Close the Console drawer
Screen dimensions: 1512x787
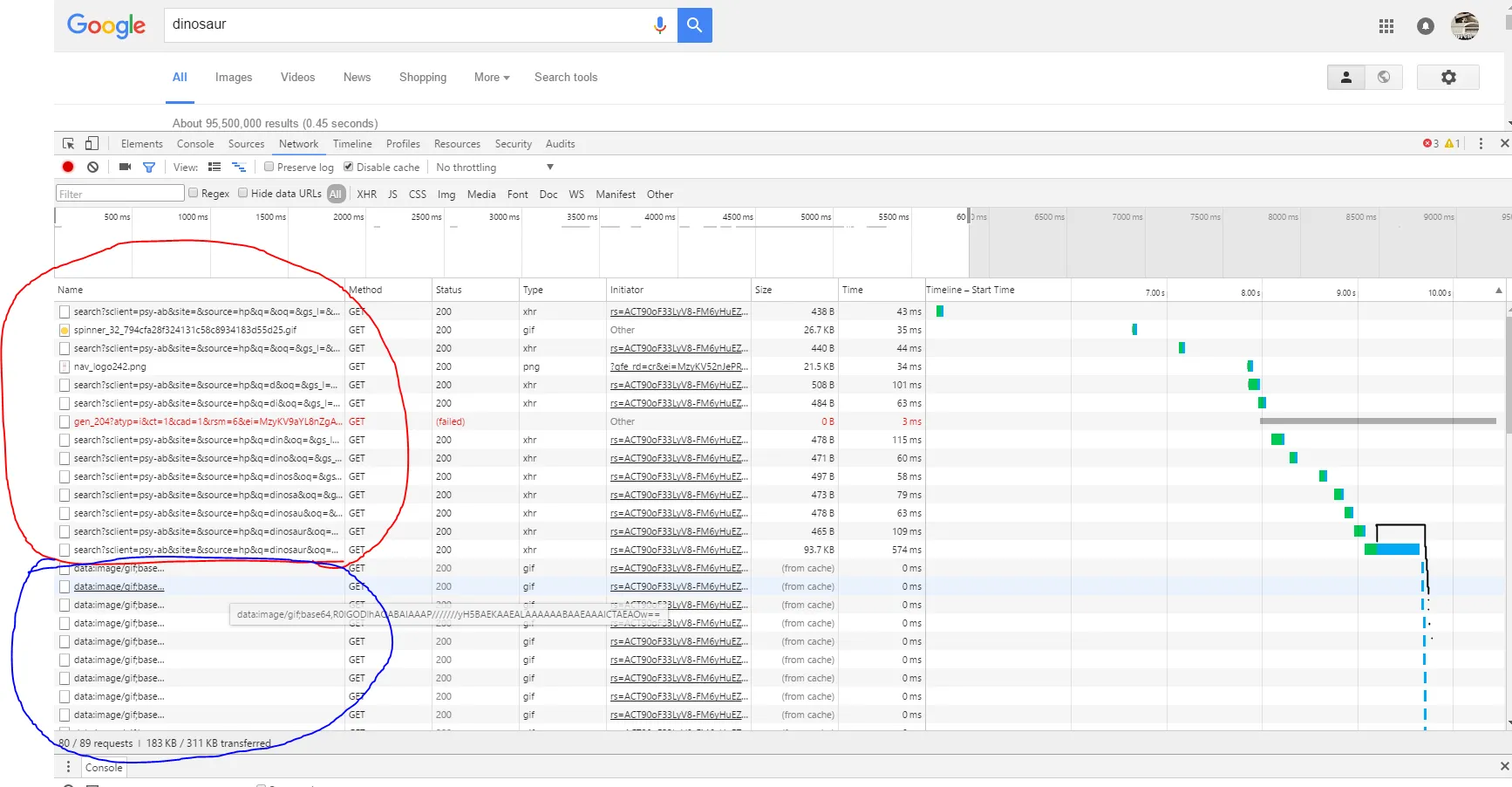1504,766
